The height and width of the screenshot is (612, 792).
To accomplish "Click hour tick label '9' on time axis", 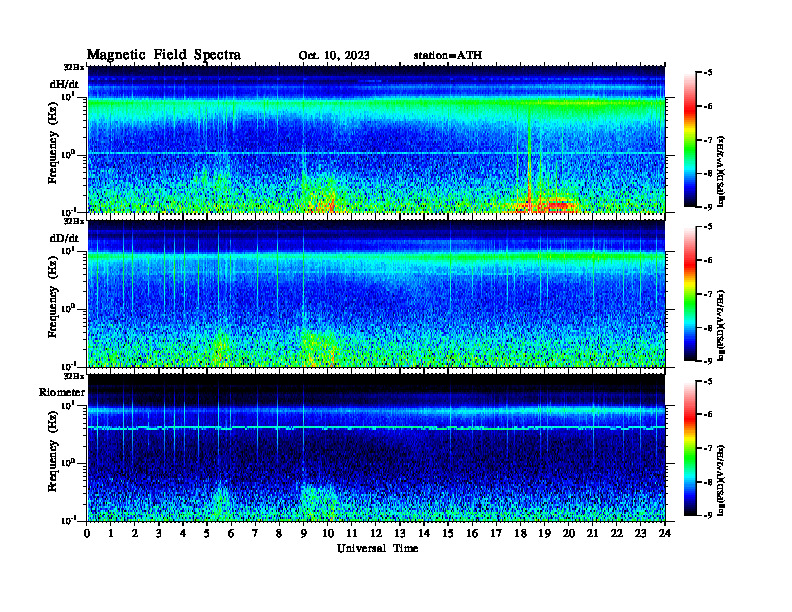I will pyautogui.click(x=303, y=533).
